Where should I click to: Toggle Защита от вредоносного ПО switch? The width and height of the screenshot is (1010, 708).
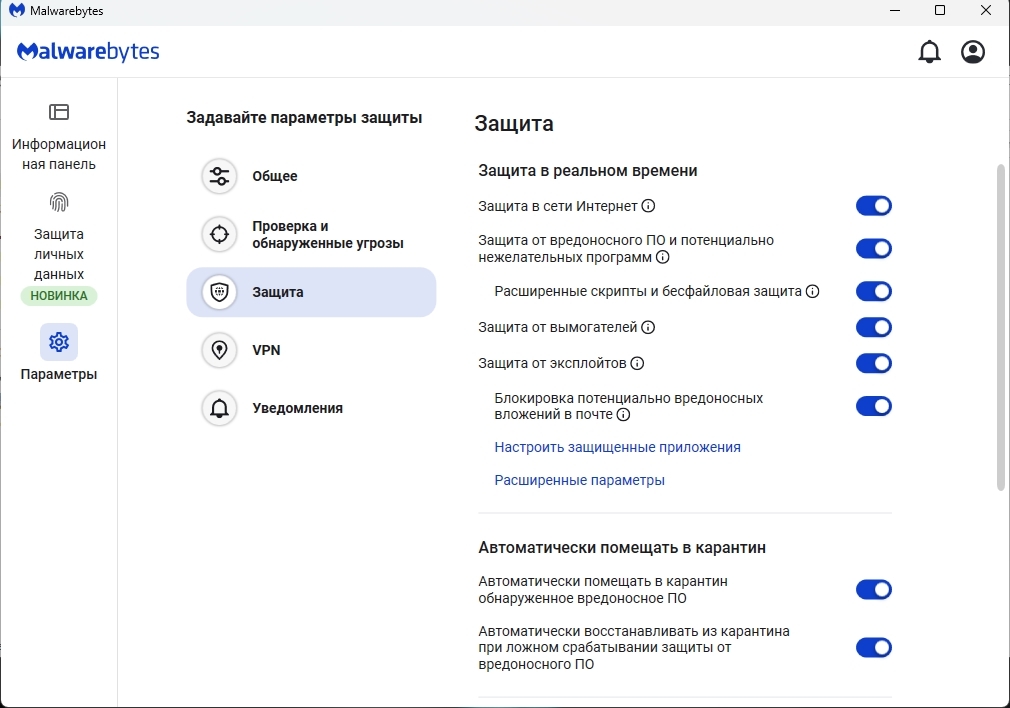point(873,249)
